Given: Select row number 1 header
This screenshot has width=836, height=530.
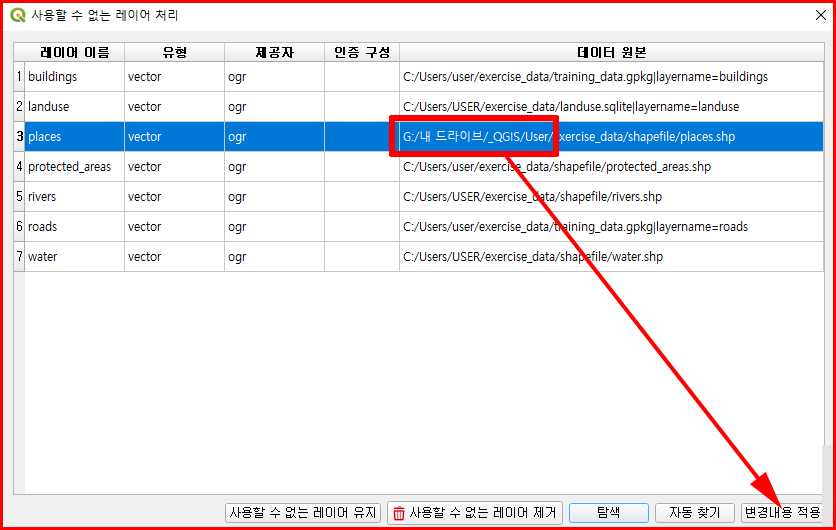Looking at the screenshot, I should coord(19,76).
